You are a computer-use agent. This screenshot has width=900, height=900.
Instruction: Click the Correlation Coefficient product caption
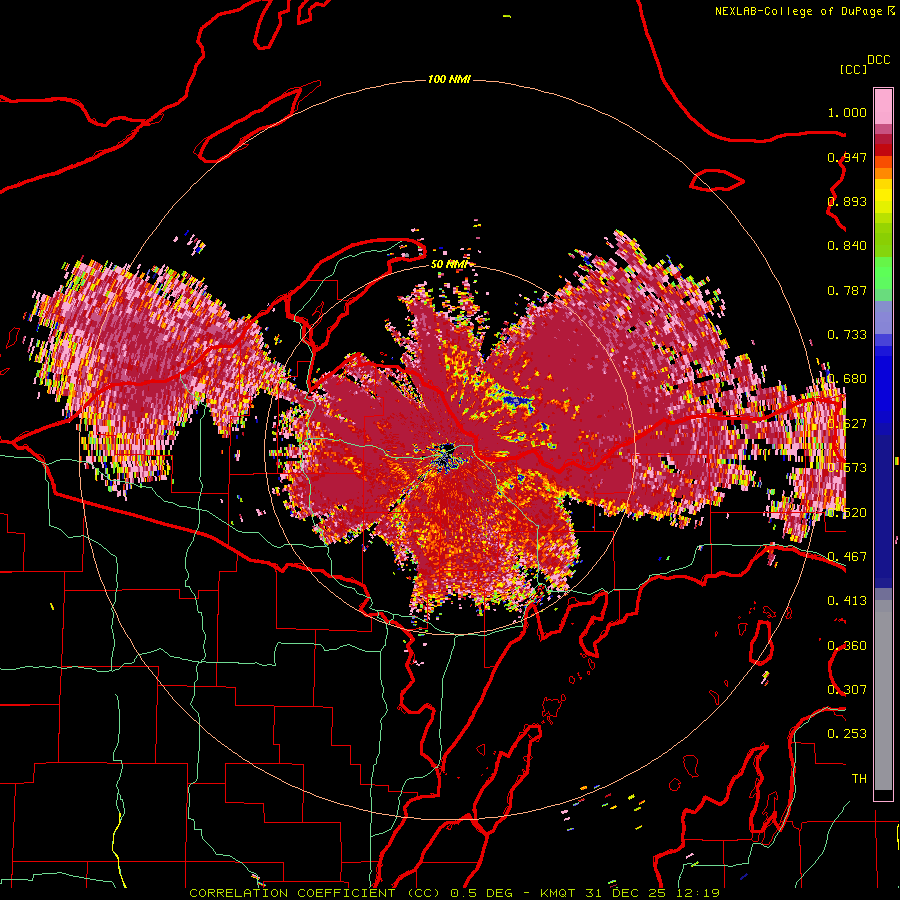(454, 893)
